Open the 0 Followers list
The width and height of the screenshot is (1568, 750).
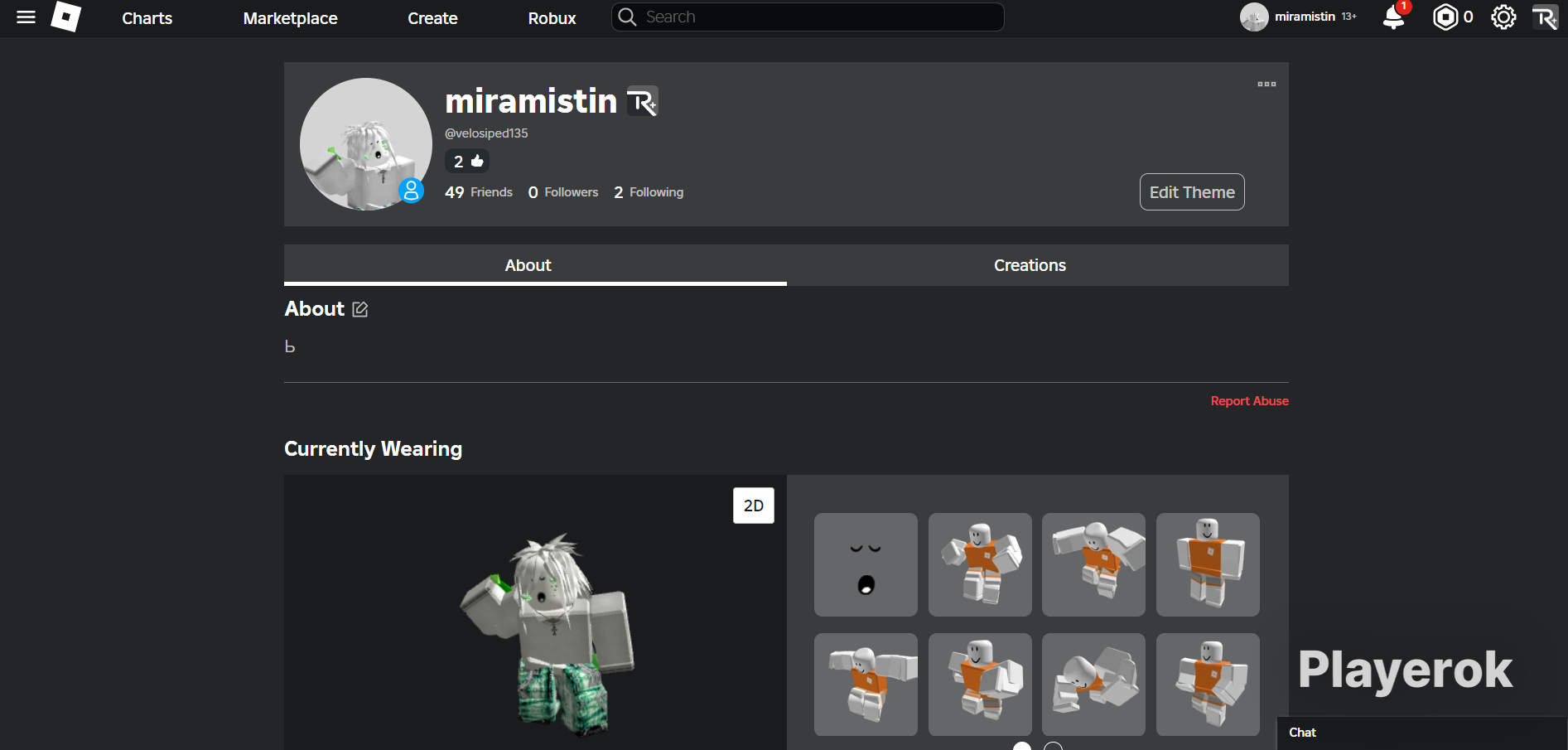[563, 192]
